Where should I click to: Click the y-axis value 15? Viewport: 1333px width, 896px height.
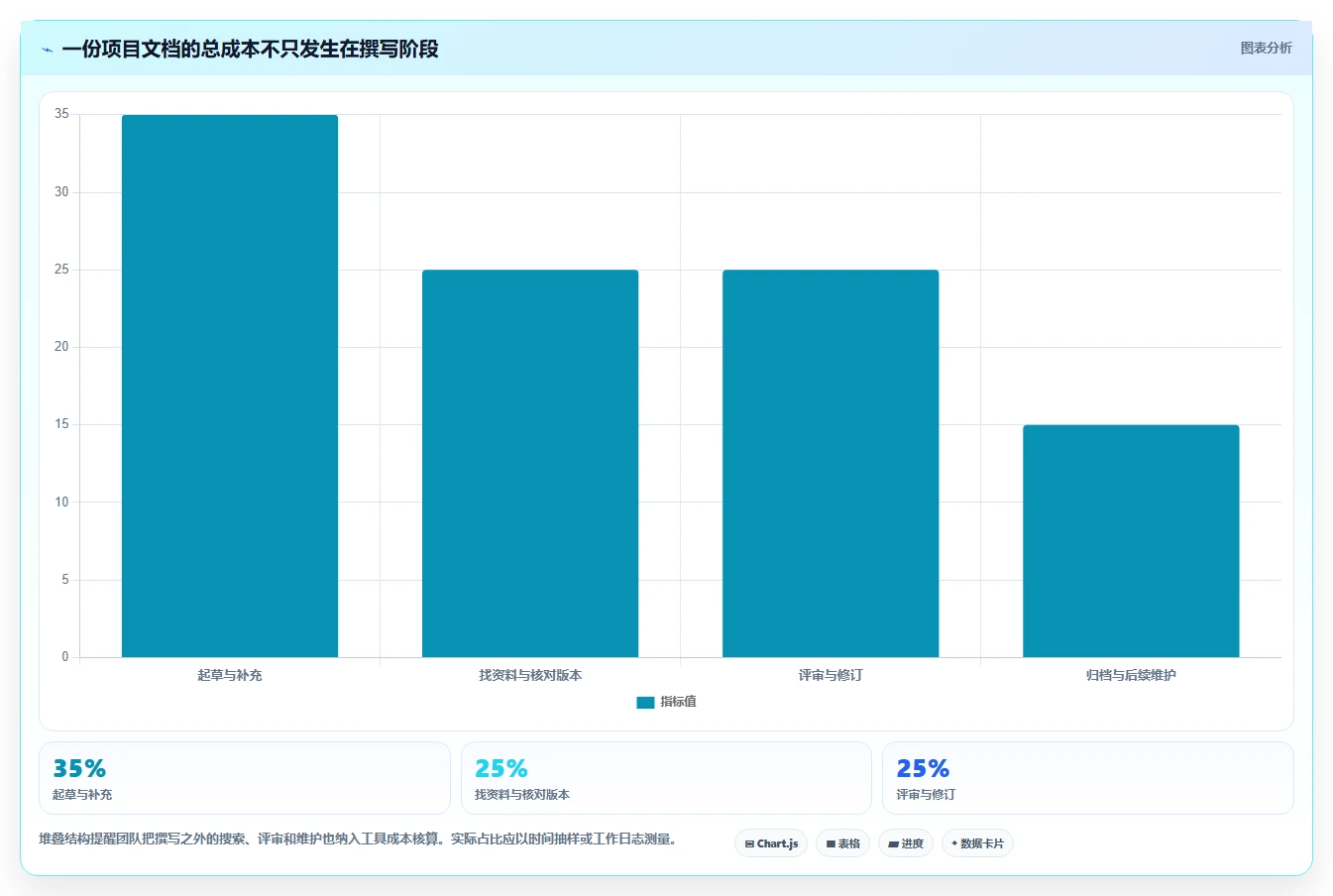[x=62, y=424]
